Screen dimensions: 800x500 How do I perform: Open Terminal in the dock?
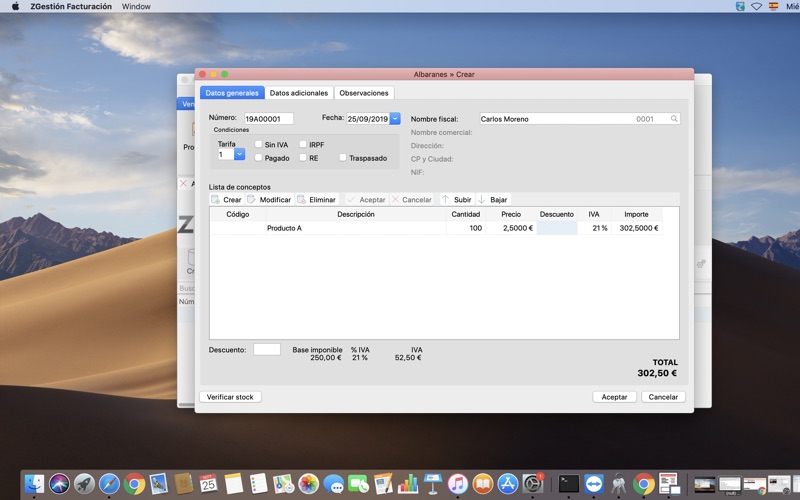point(569,484)
